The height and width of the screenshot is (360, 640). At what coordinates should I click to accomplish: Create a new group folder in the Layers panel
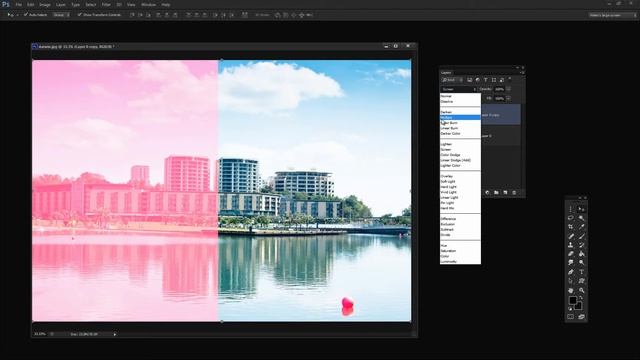point(496,193)
